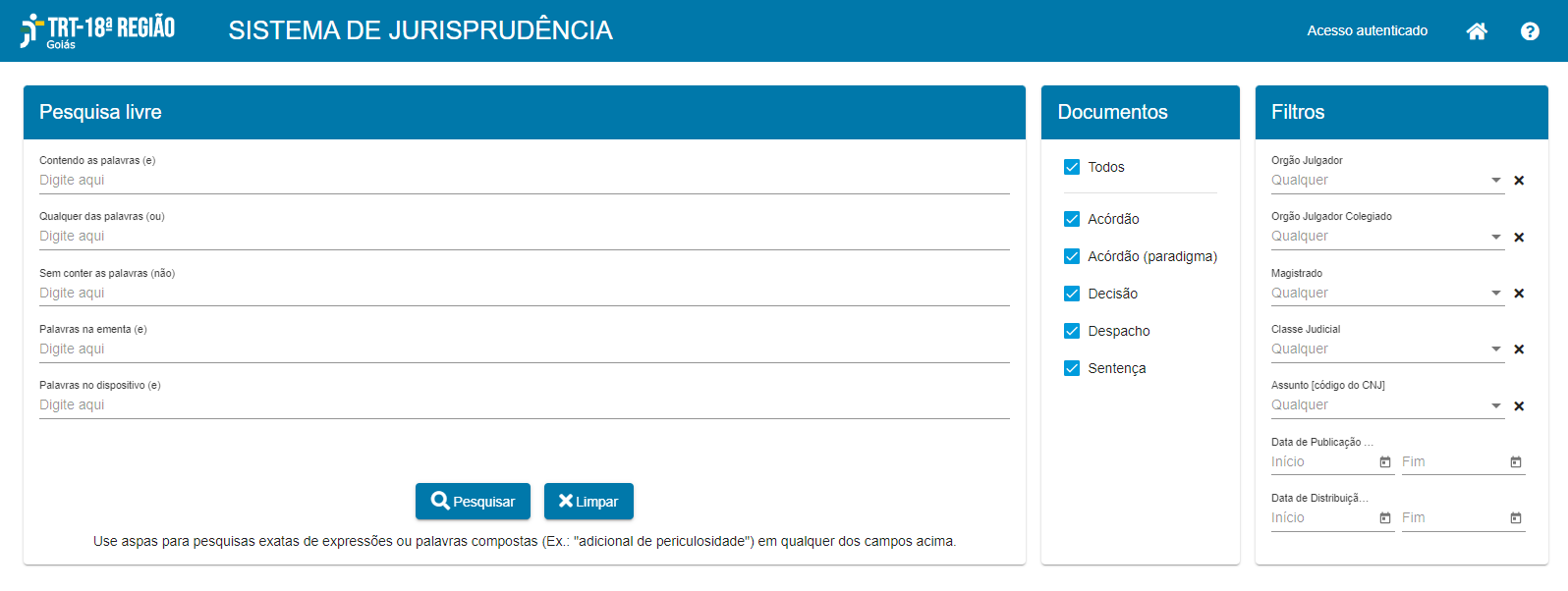Clear the Orgão Julgador filter with X
1568x591 pixels.
pos(1519,181)
